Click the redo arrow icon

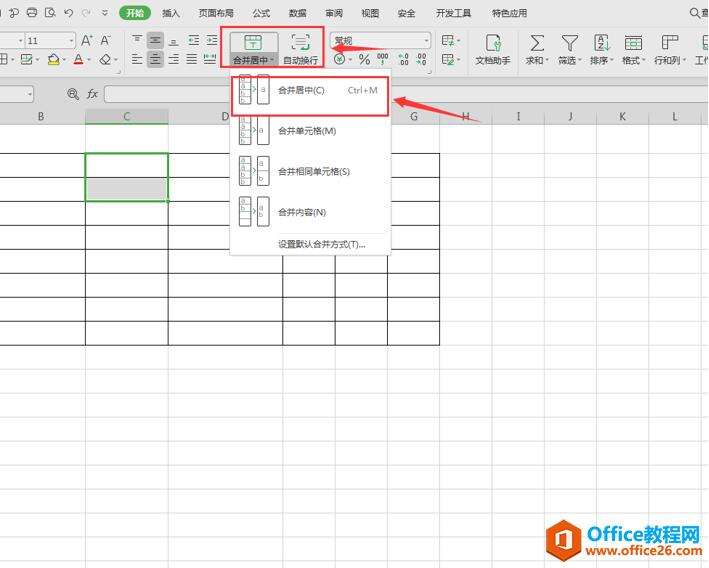86,13
